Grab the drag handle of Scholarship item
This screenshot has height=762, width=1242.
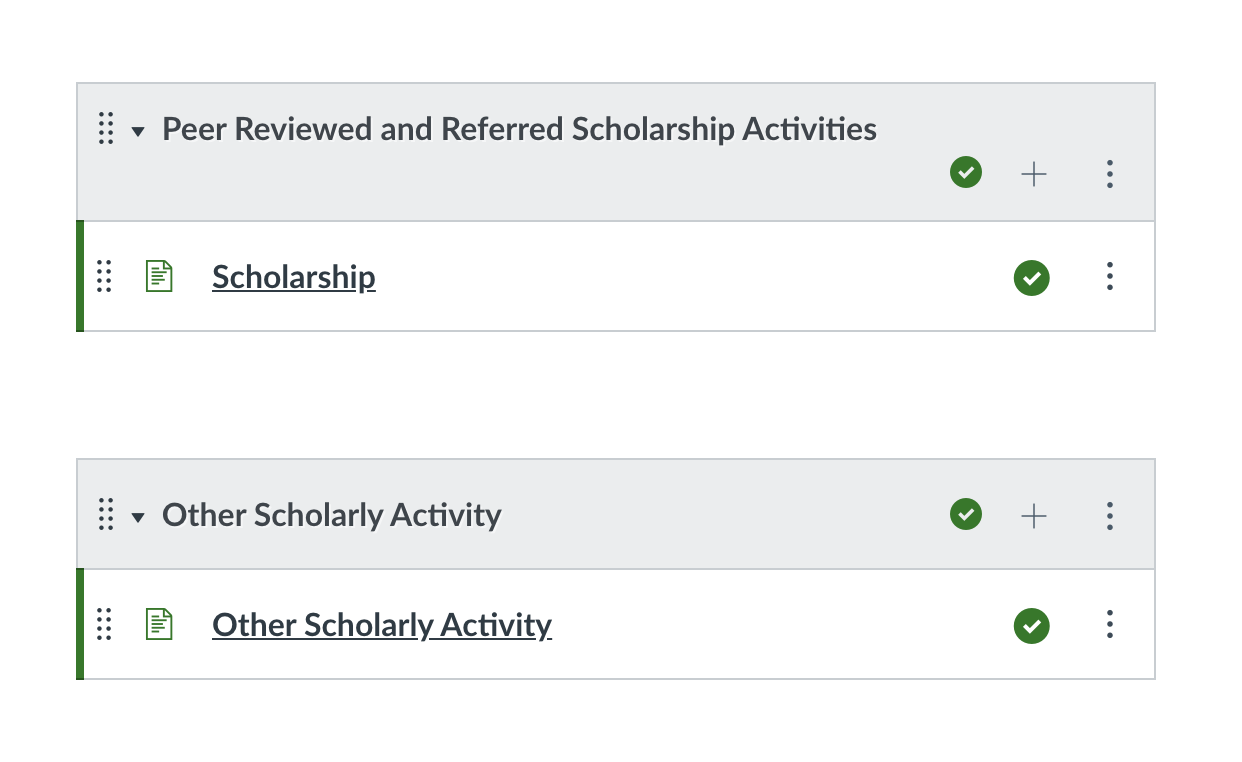(104, 276)
